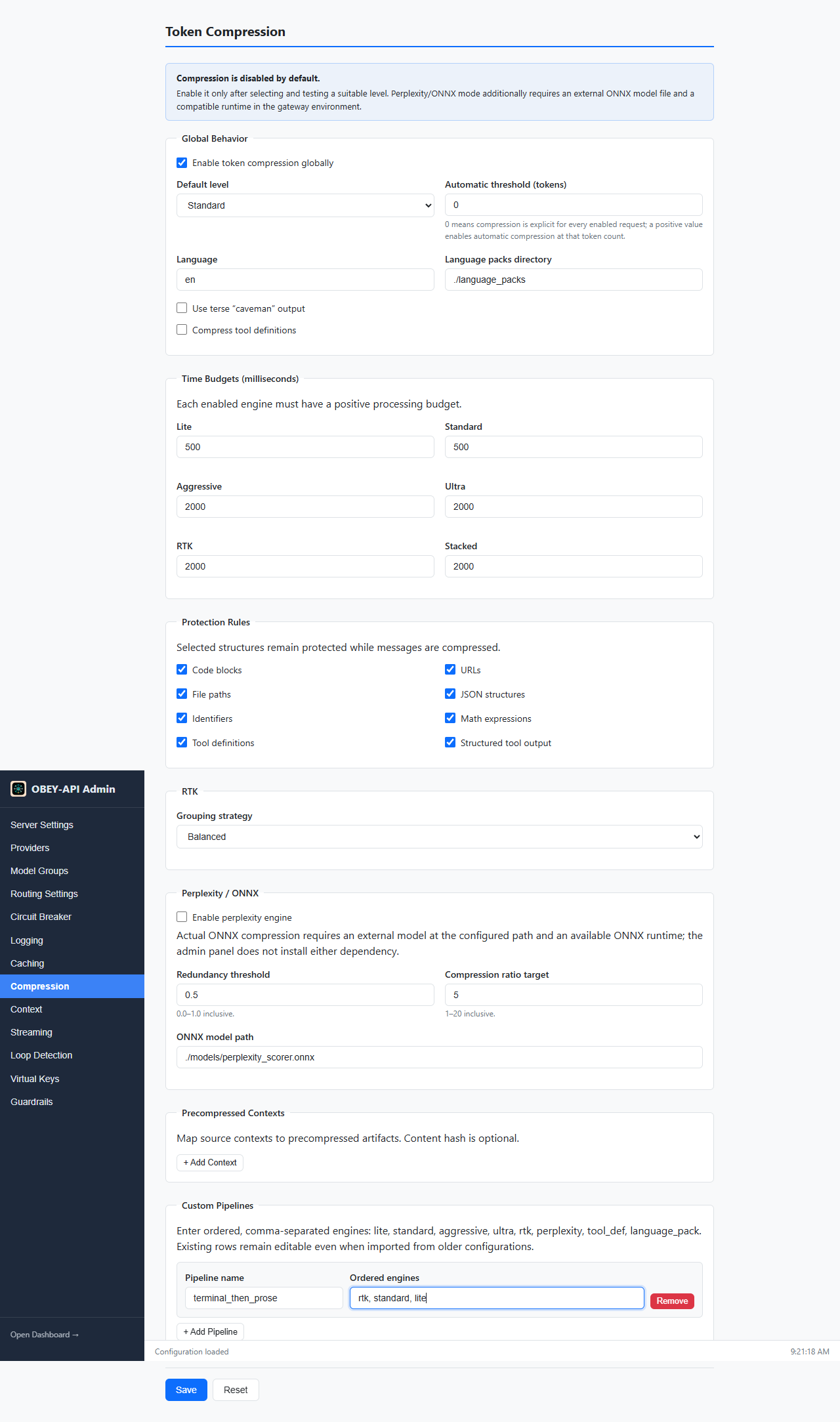Image resolution: width=840 pixels, height=1422 pixels.
Task: Open Circuit Breaker settings
Action: click(72, 917)
